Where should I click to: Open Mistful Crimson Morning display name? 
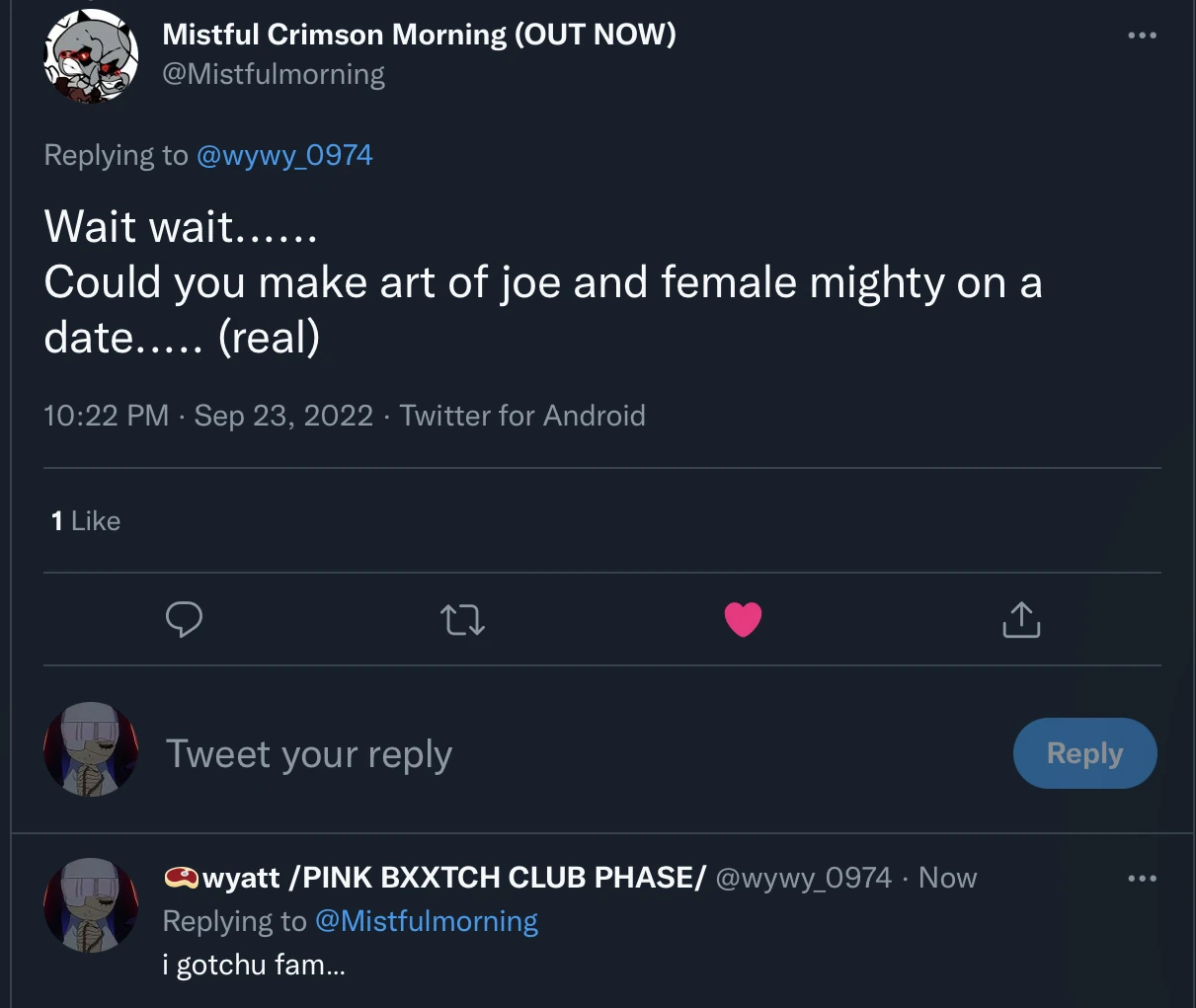coord(419,35)
